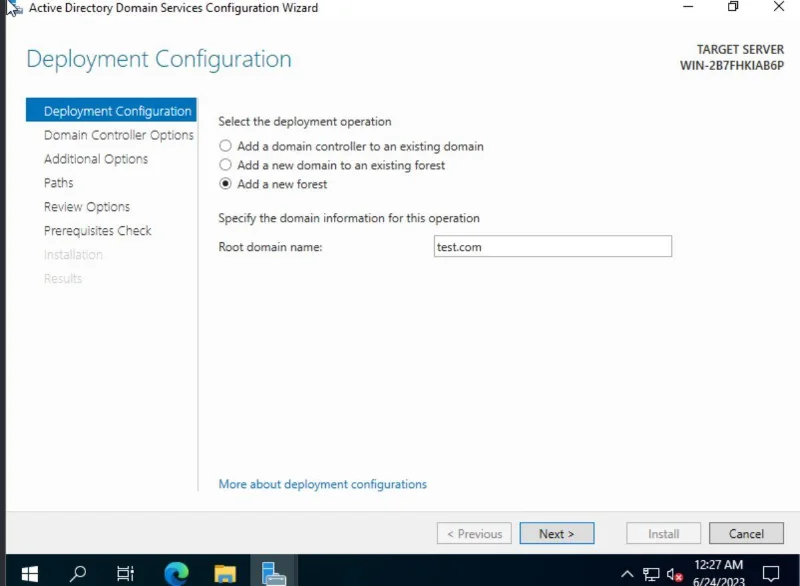Open the Action Center notifications icon
Image resolution: width=800 pixels, height=586 pixels.
pyautogui.click(x=770, y=573)
